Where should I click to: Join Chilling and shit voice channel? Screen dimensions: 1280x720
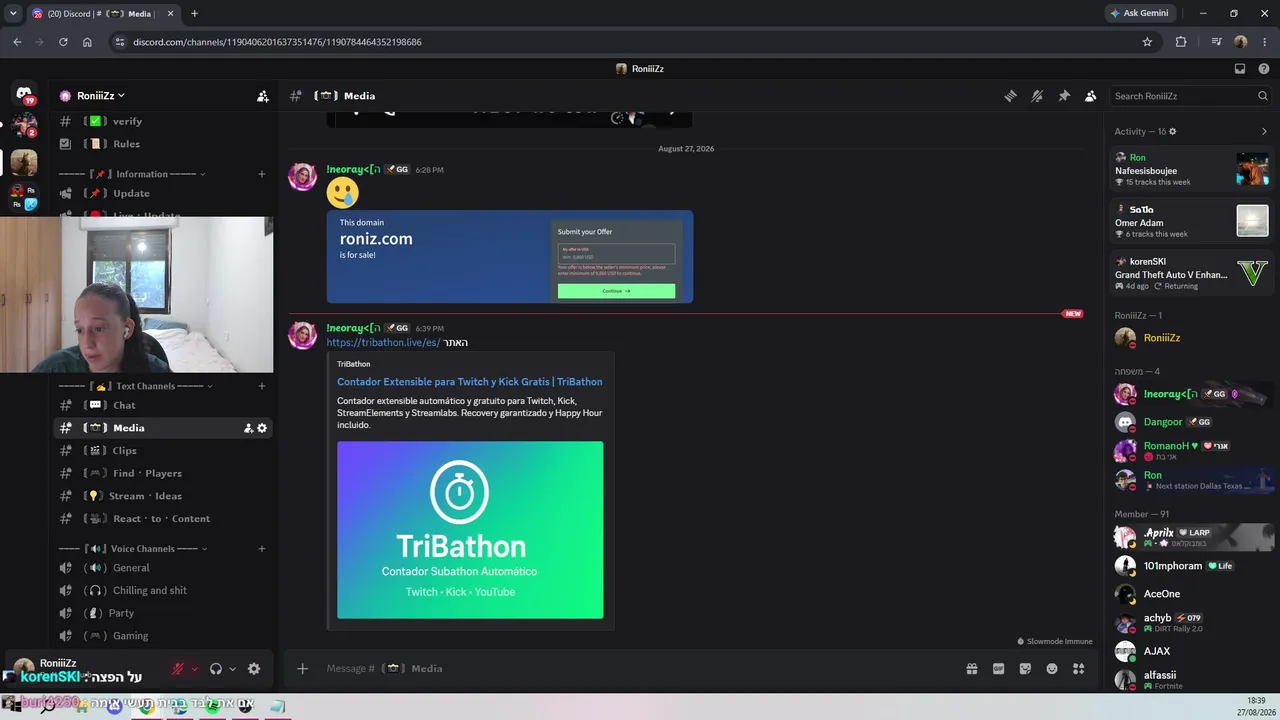pos(160,591)
